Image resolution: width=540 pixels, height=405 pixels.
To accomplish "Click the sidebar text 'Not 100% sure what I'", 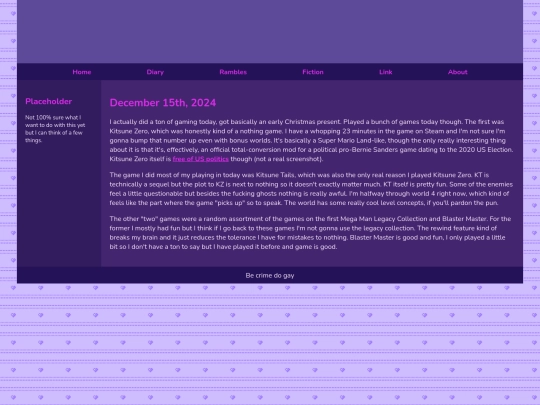I will pyautogui.click(x=53, y=117).
